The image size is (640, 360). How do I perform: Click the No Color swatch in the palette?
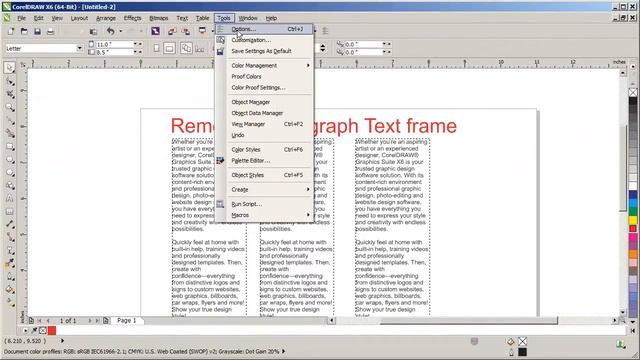(x=633, y=93)
